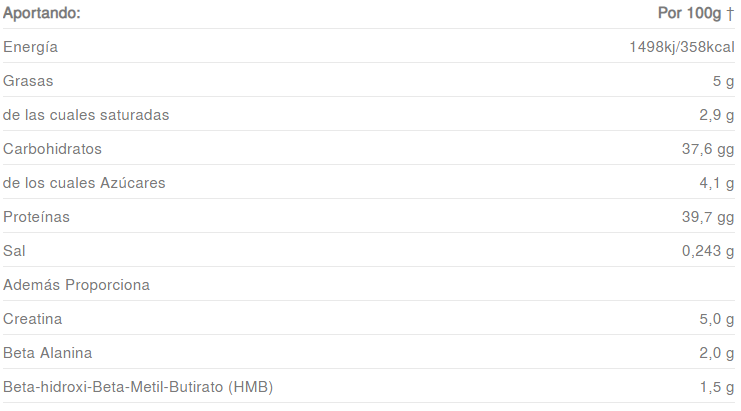
Task: Click the 5 g Grasas value
Action: pyautogui.click(x=723, y=81)
